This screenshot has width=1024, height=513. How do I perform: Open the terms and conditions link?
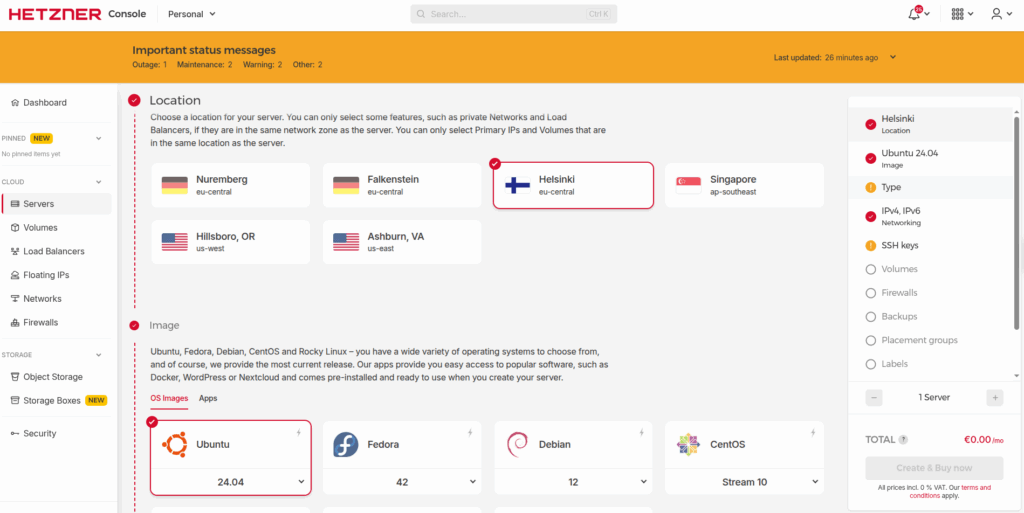point(950,491)
